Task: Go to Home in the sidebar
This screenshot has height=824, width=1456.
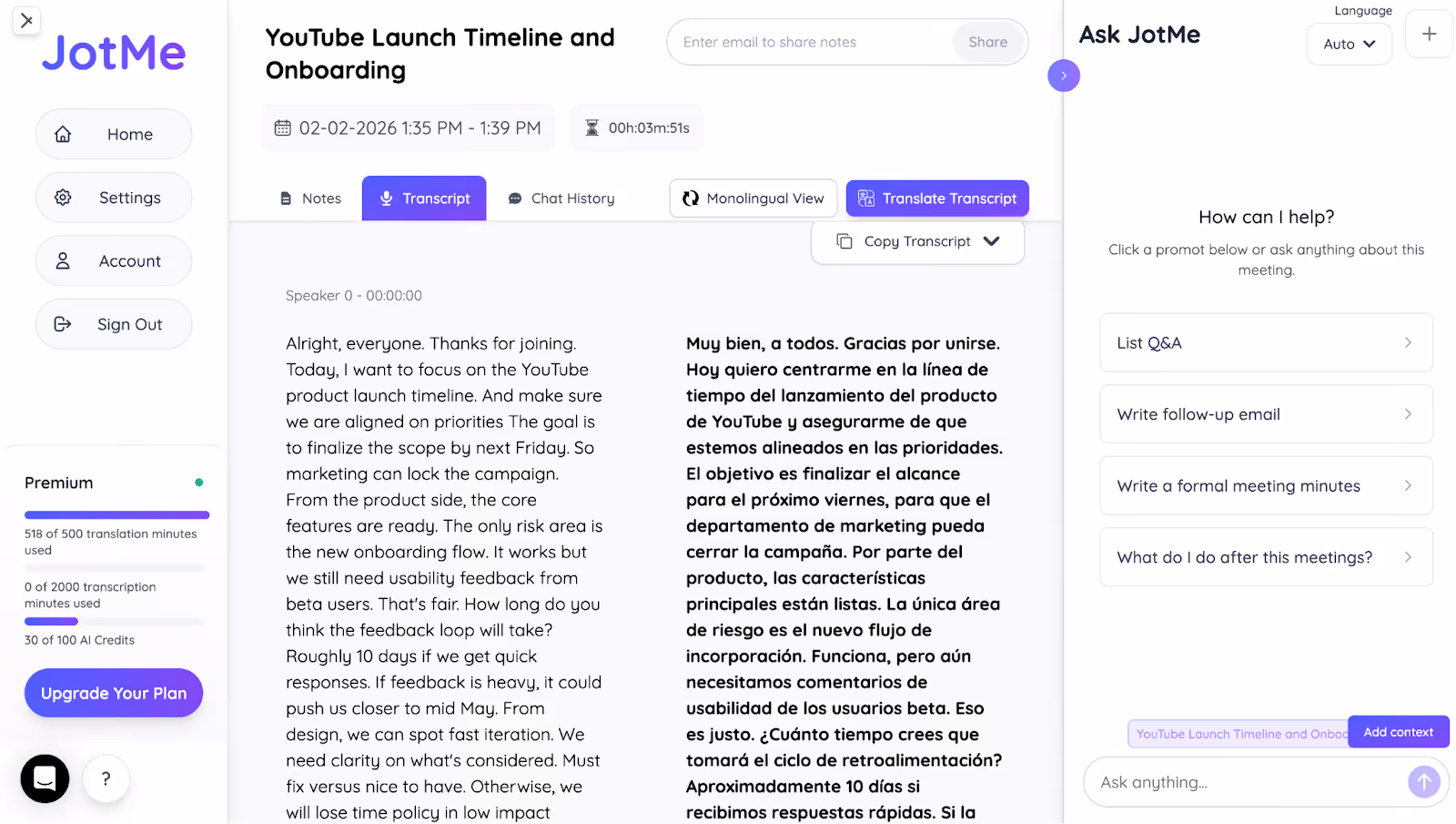Action: point(114,134)
